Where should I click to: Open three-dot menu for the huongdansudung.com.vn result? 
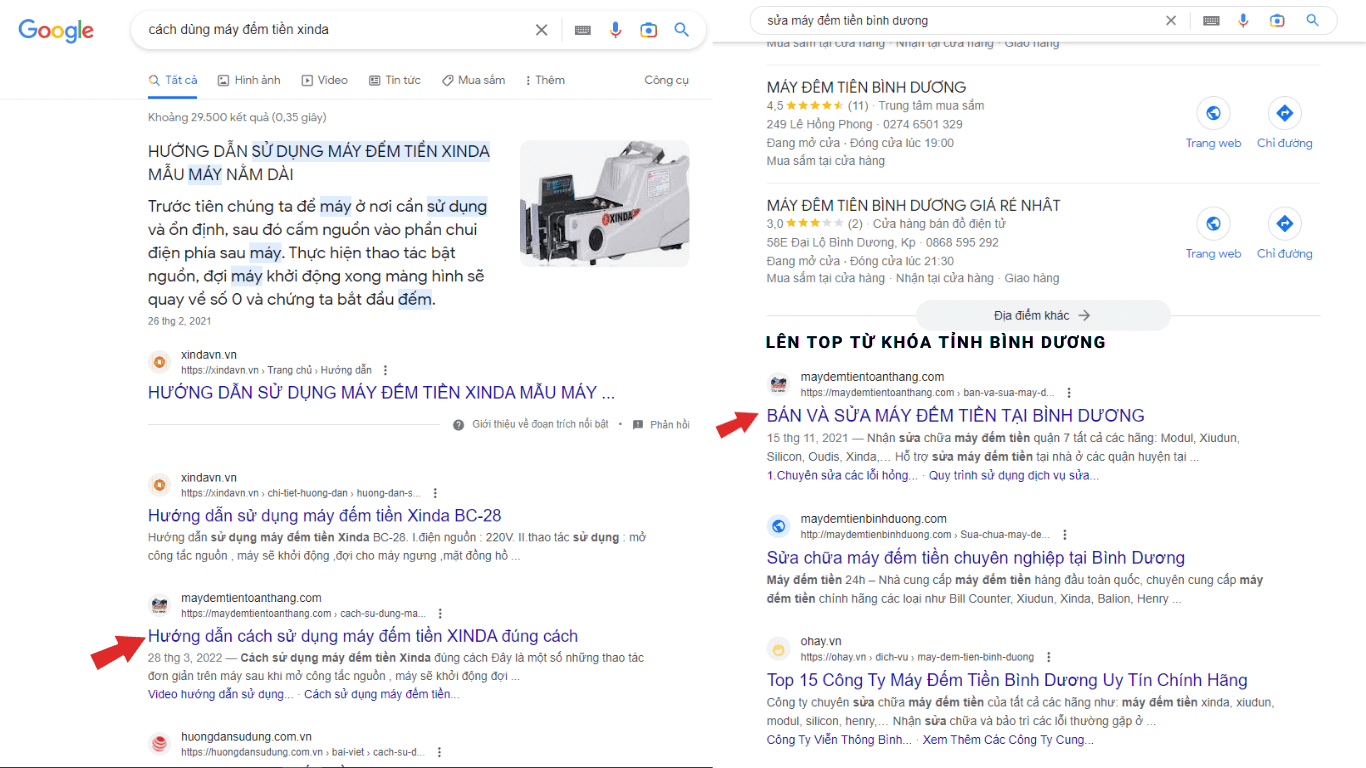coord(439,752)
